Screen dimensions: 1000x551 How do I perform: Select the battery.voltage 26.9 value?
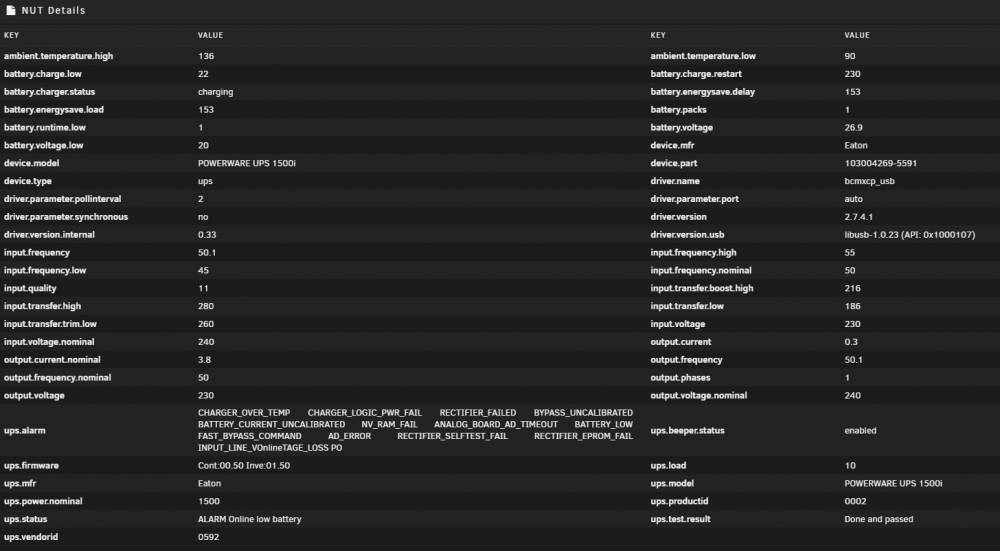pyautogui.click(x=853, y=128)
